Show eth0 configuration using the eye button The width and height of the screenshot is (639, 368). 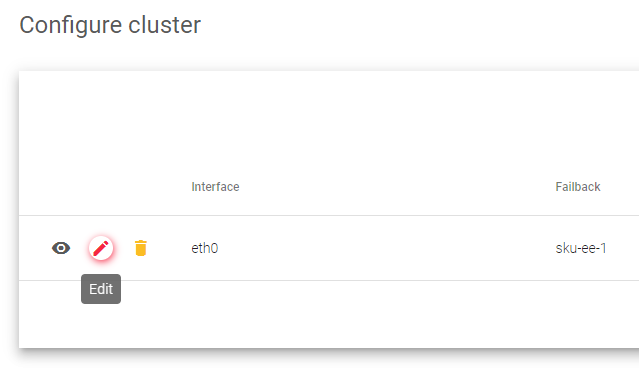click(x=61, y=248)
